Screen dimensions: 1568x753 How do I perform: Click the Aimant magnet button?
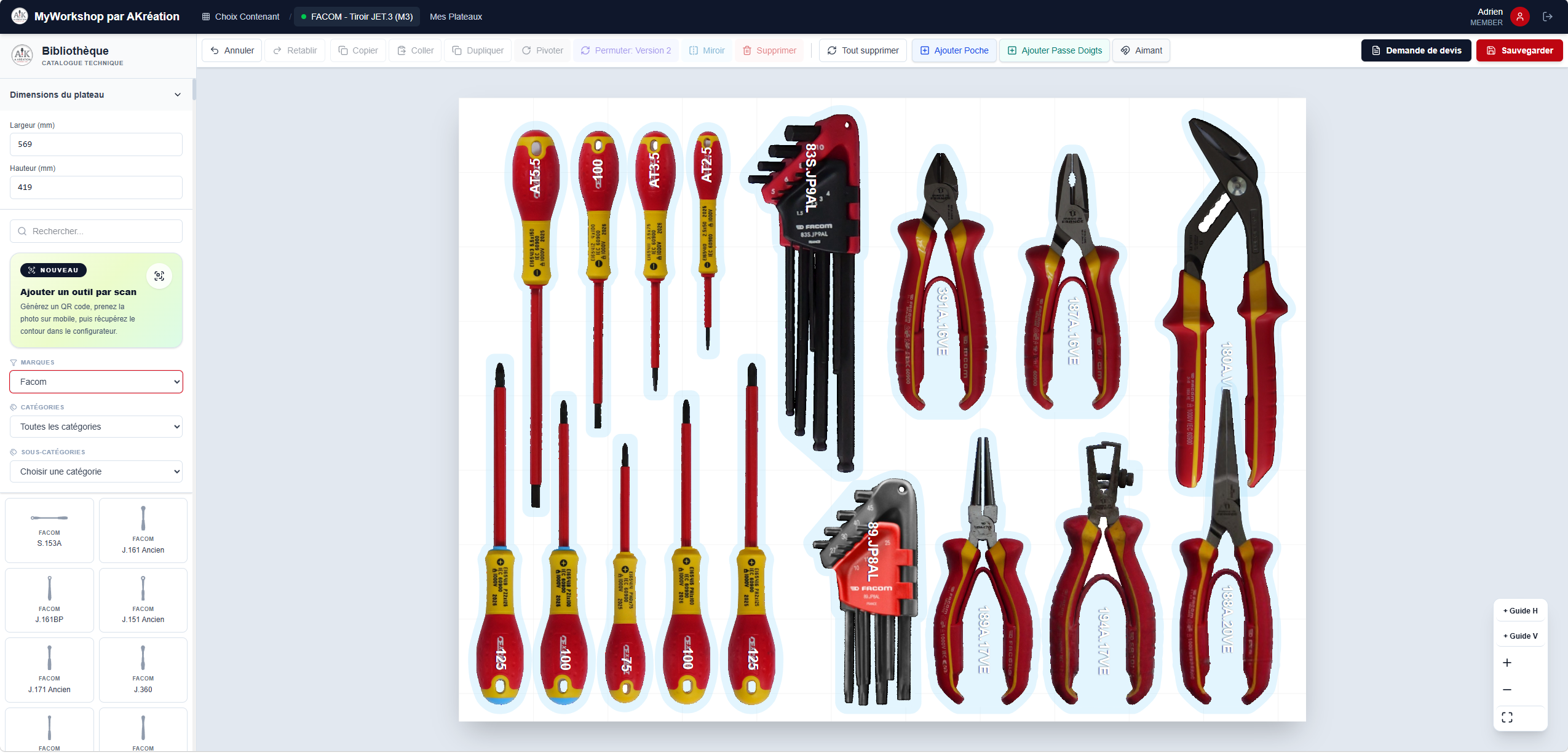[1141, 50]
